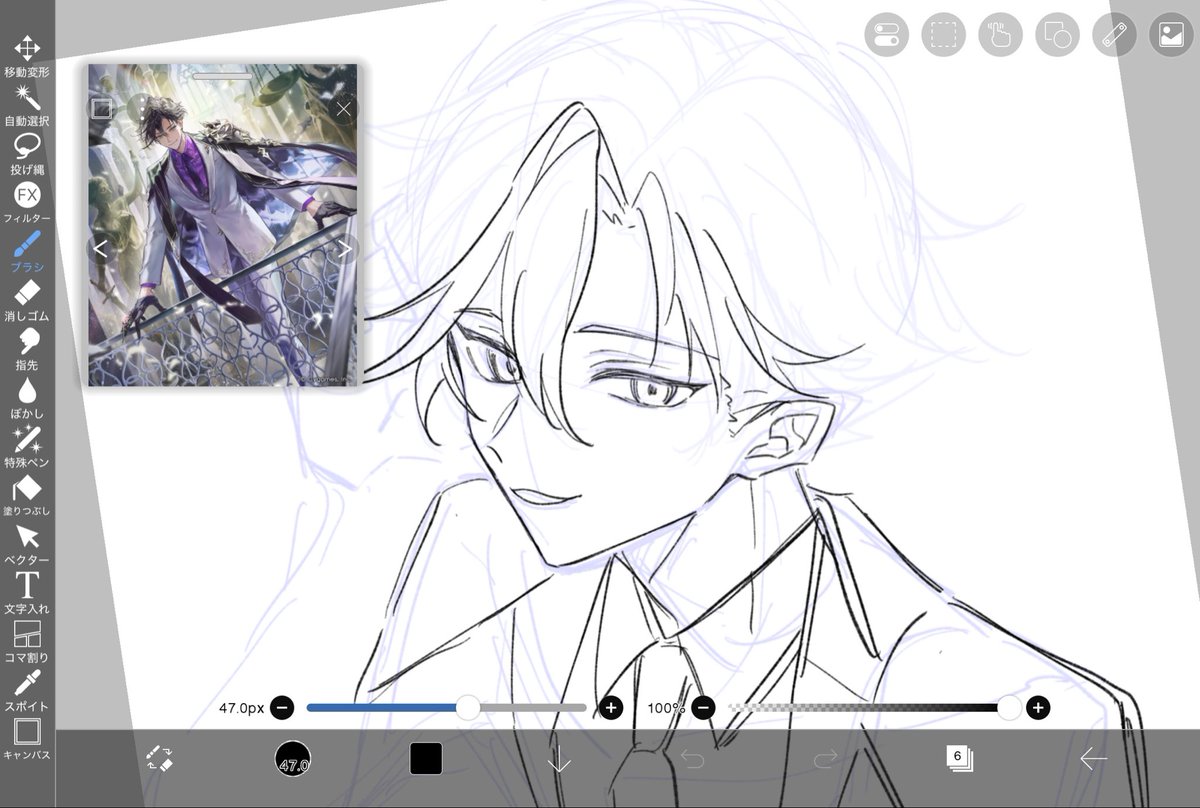Select the Frame Divider tool (コマ割り)
The width and height of the screenshot is (1200, 808).
(x=27, y=642)
